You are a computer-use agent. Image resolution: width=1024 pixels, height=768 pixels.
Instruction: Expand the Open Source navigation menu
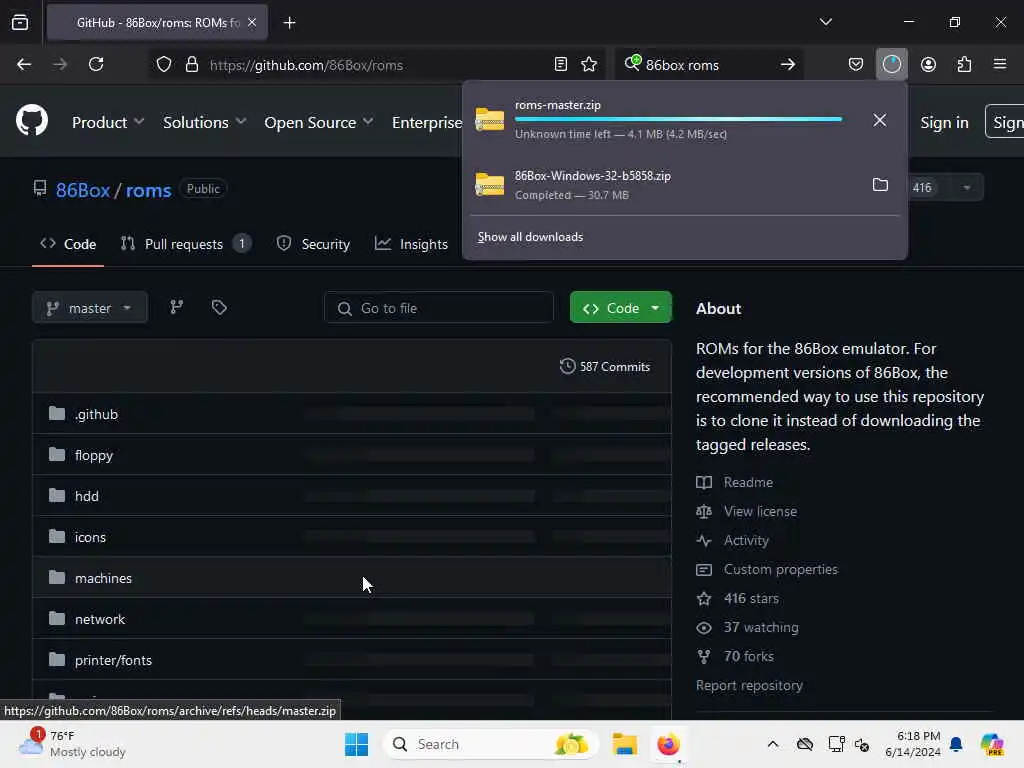(x=319, y=122)
